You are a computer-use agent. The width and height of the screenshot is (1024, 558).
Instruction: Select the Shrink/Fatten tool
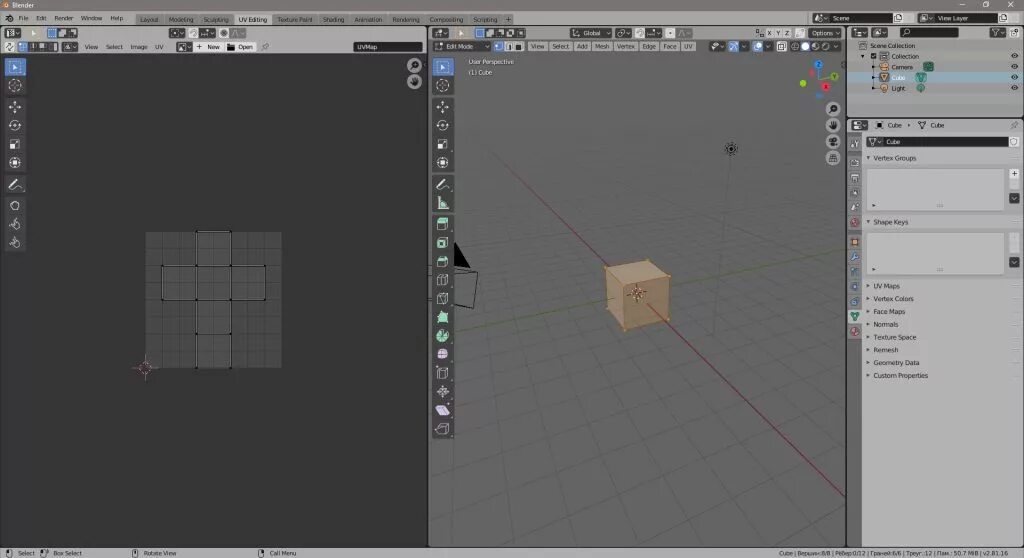click(x=443, y=391)
